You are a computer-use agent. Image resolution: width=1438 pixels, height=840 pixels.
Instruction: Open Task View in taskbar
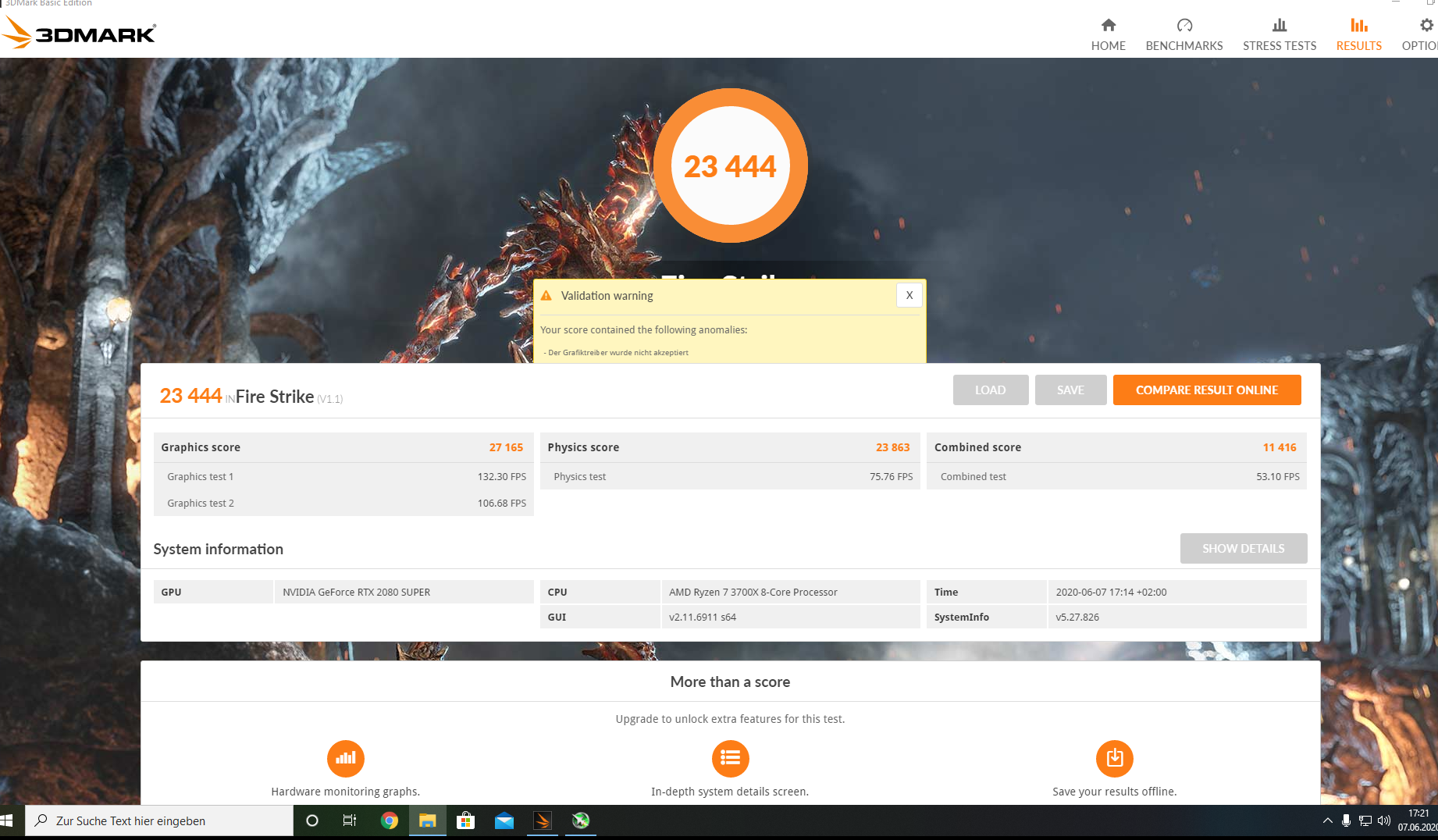pos(350,820)
